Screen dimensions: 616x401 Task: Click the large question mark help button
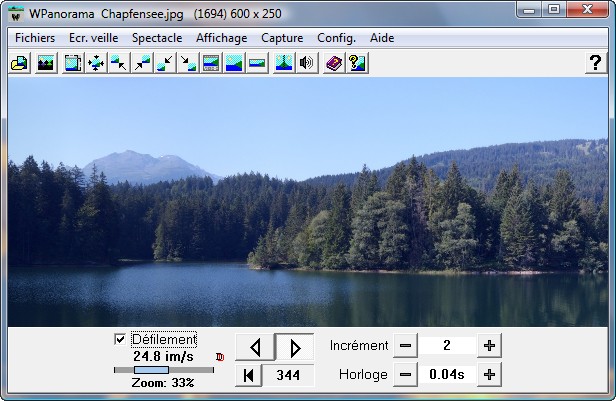tap(596, 63)
